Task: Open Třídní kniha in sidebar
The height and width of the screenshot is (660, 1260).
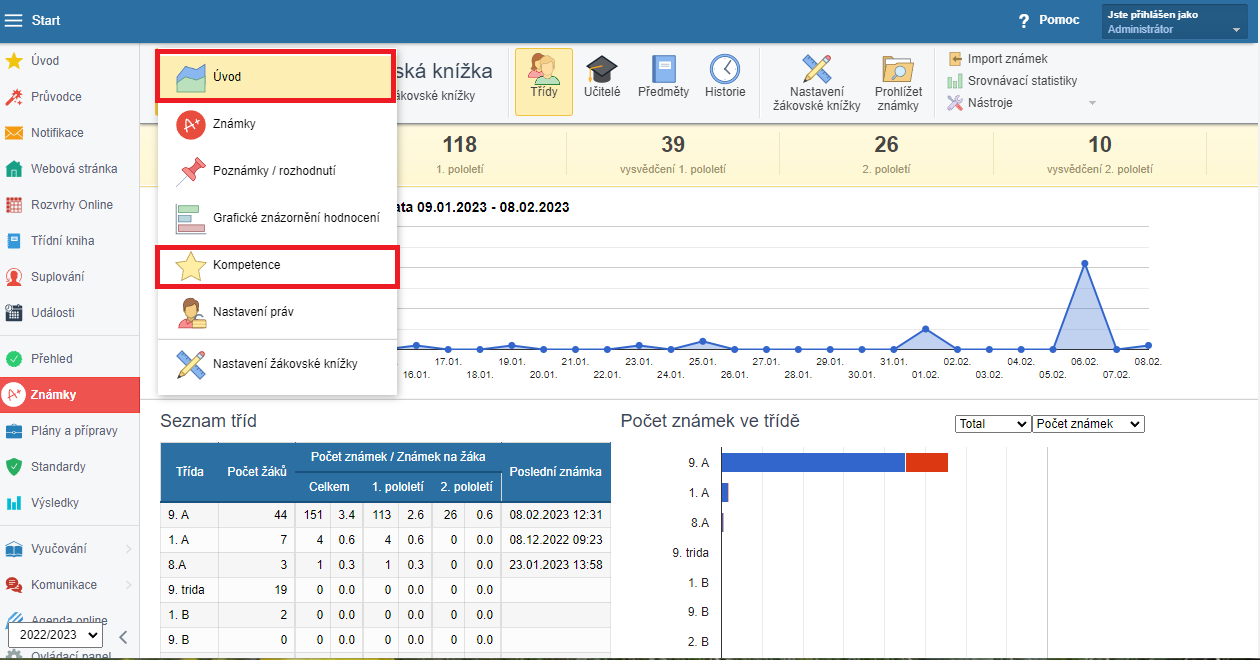Action: 62,241
